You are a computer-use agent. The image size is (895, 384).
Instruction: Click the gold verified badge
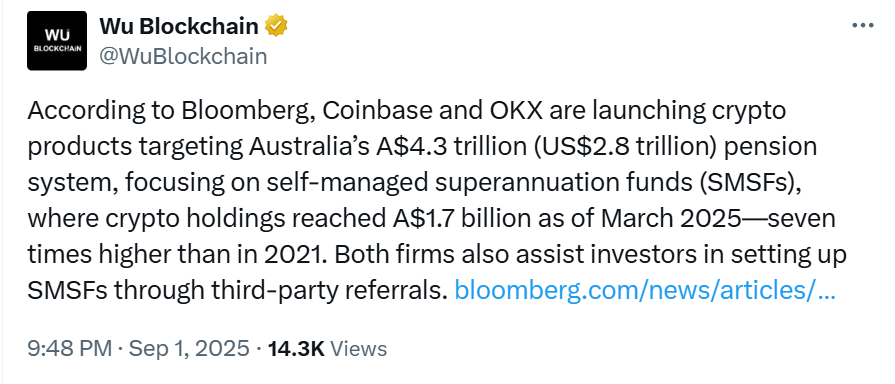(x=276, y=26)
